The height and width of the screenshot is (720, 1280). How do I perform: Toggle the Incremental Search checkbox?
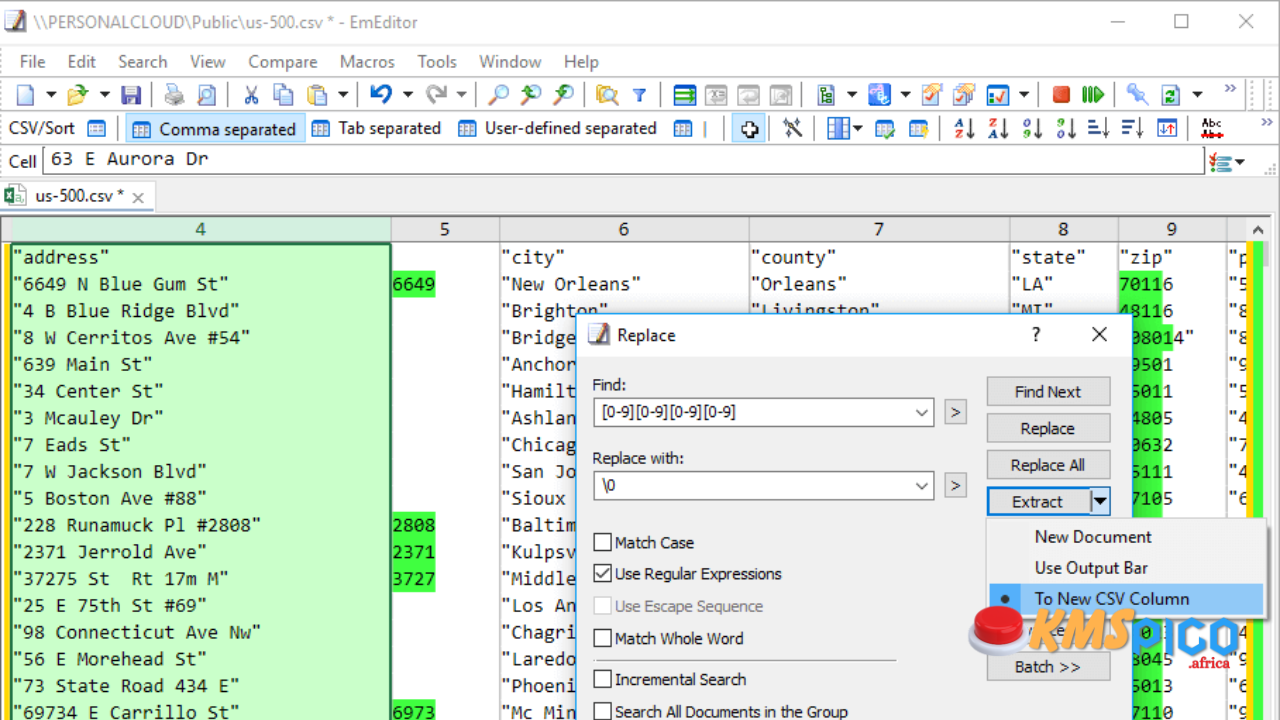point(602,679)
